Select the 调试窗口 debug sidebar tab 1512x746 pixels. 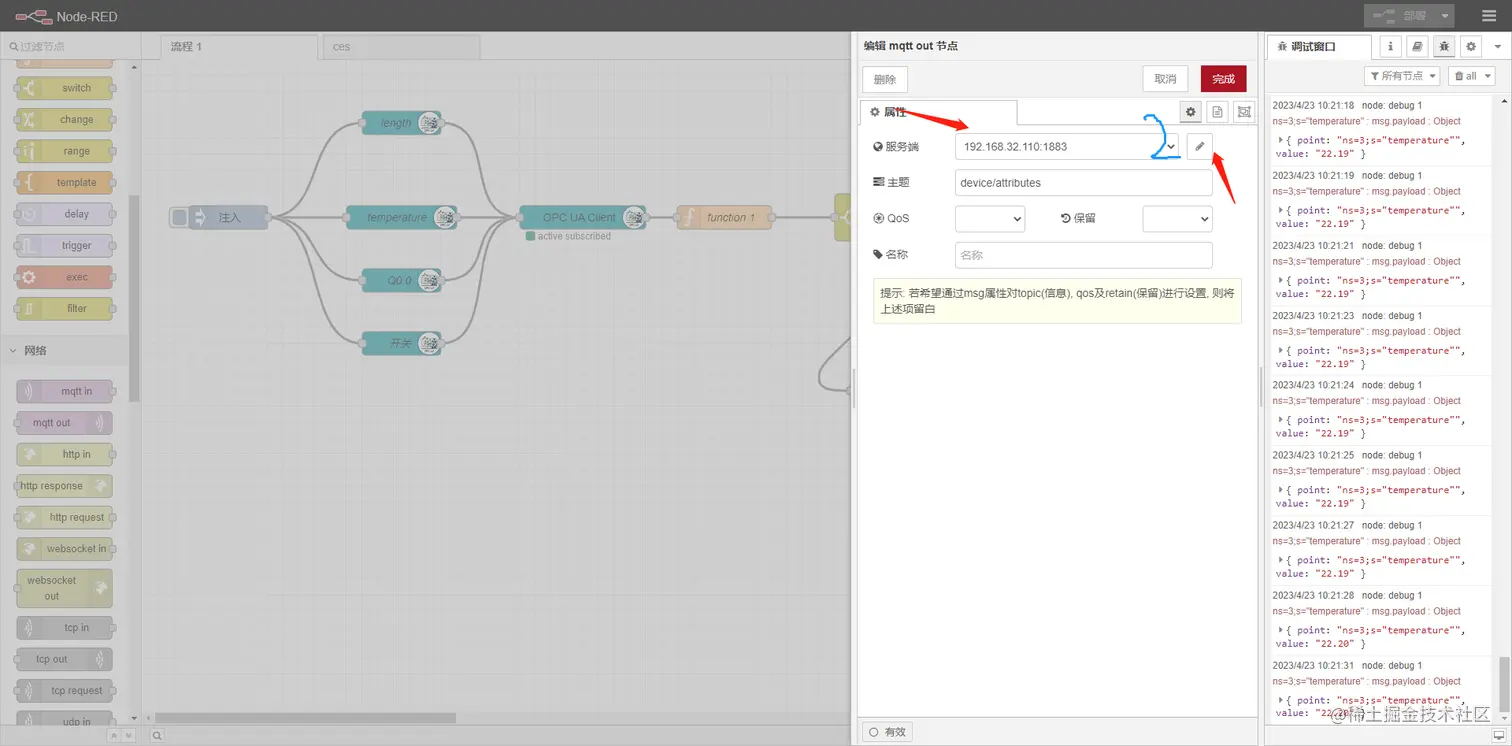(x=1319, y=46)
